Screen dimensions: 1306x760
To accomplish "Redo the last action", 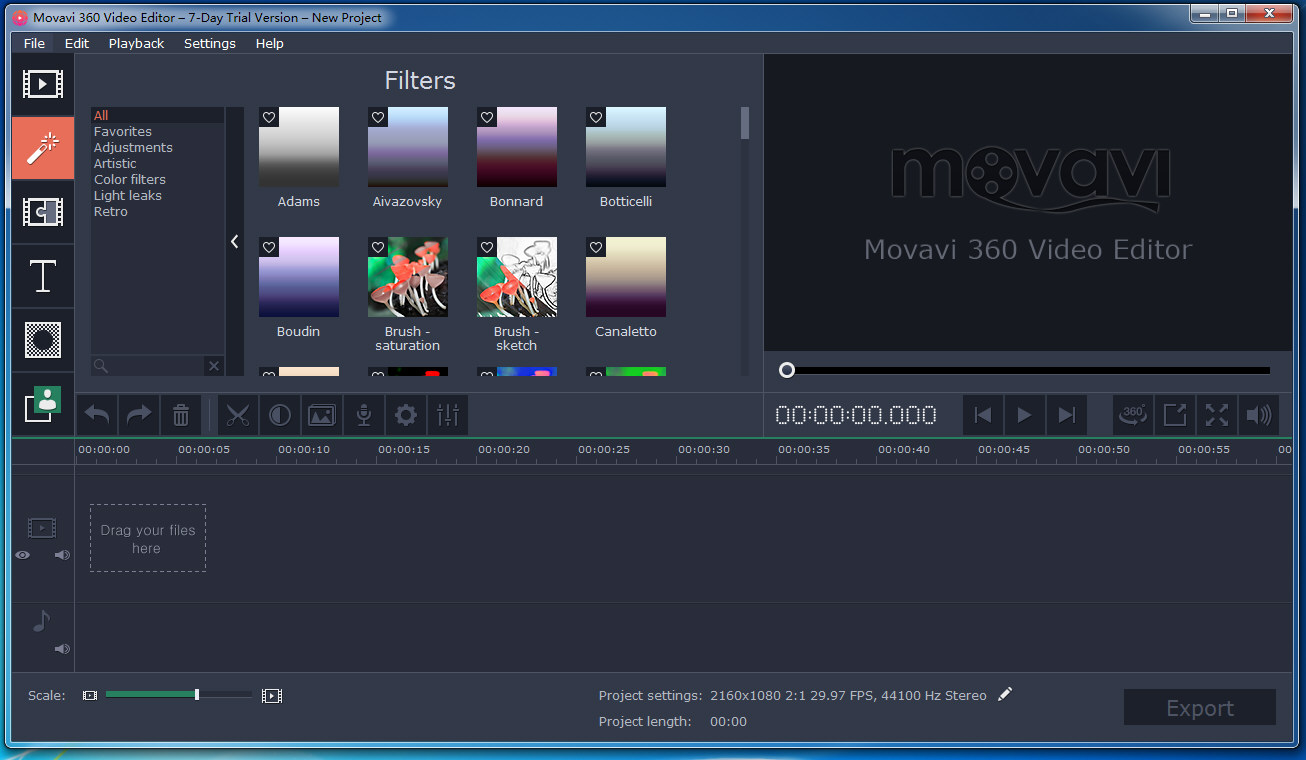I will pyautogui.click(x=139, y=415).
